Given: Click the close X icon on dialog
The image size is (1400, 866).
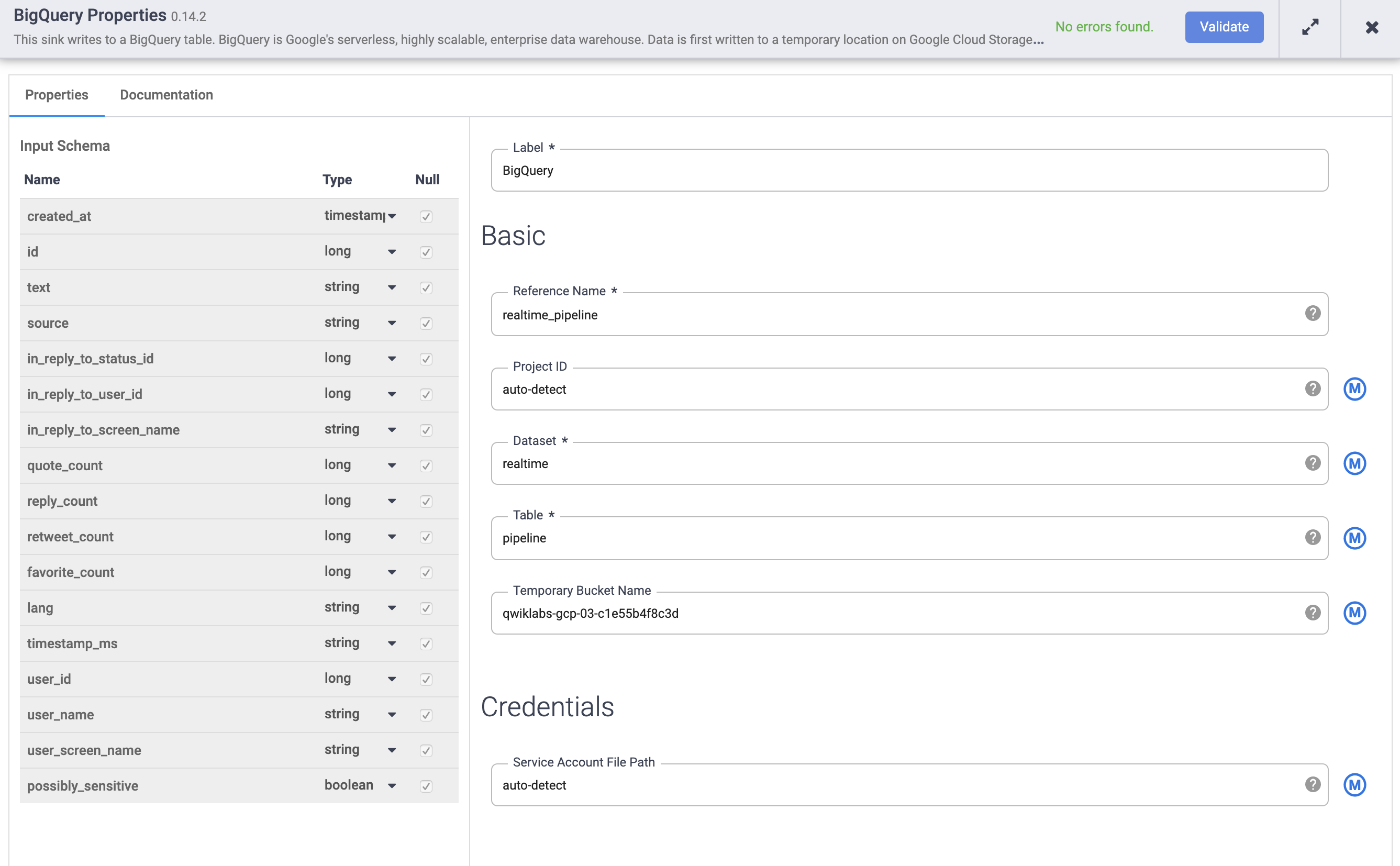Looking at the screenshot, I should click(1371, 28).
